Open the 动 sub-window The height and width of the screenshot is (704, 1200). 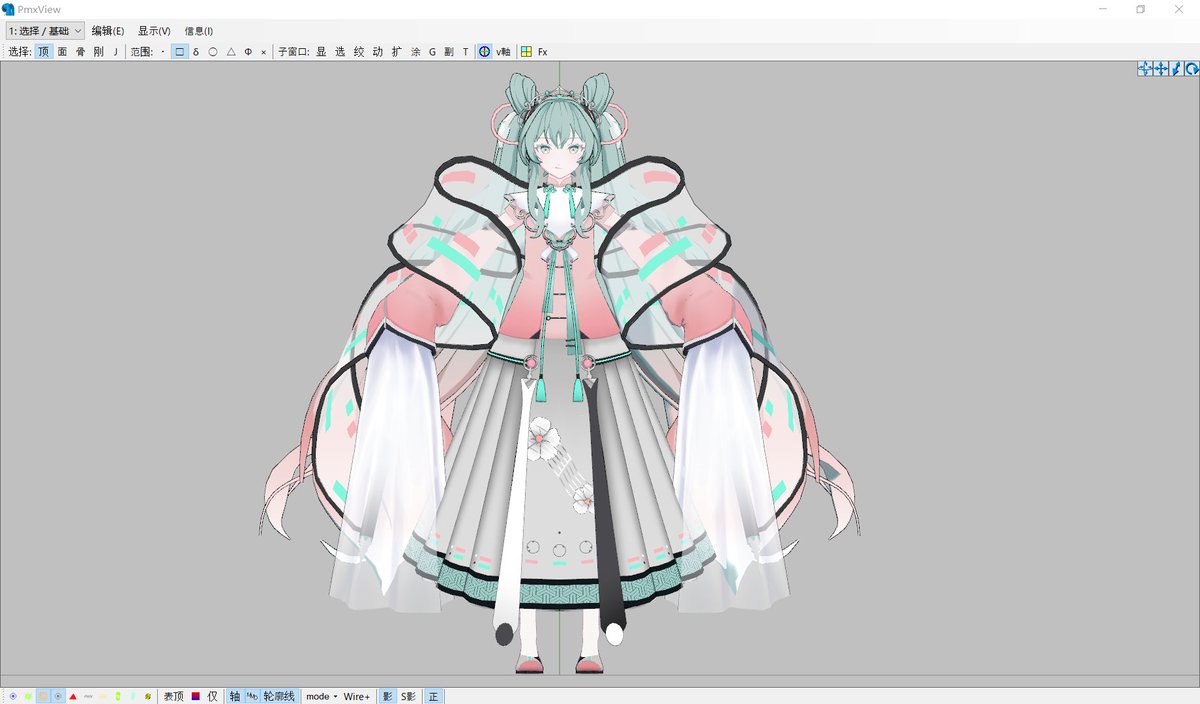tap(378, 51)
